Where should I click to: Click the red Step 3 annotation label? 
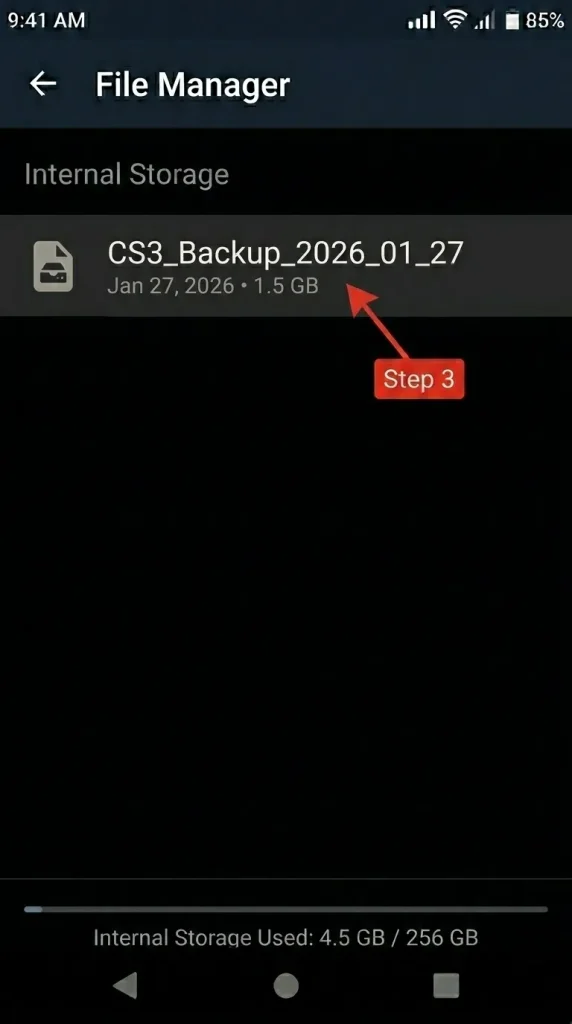[x=419, y=379]
